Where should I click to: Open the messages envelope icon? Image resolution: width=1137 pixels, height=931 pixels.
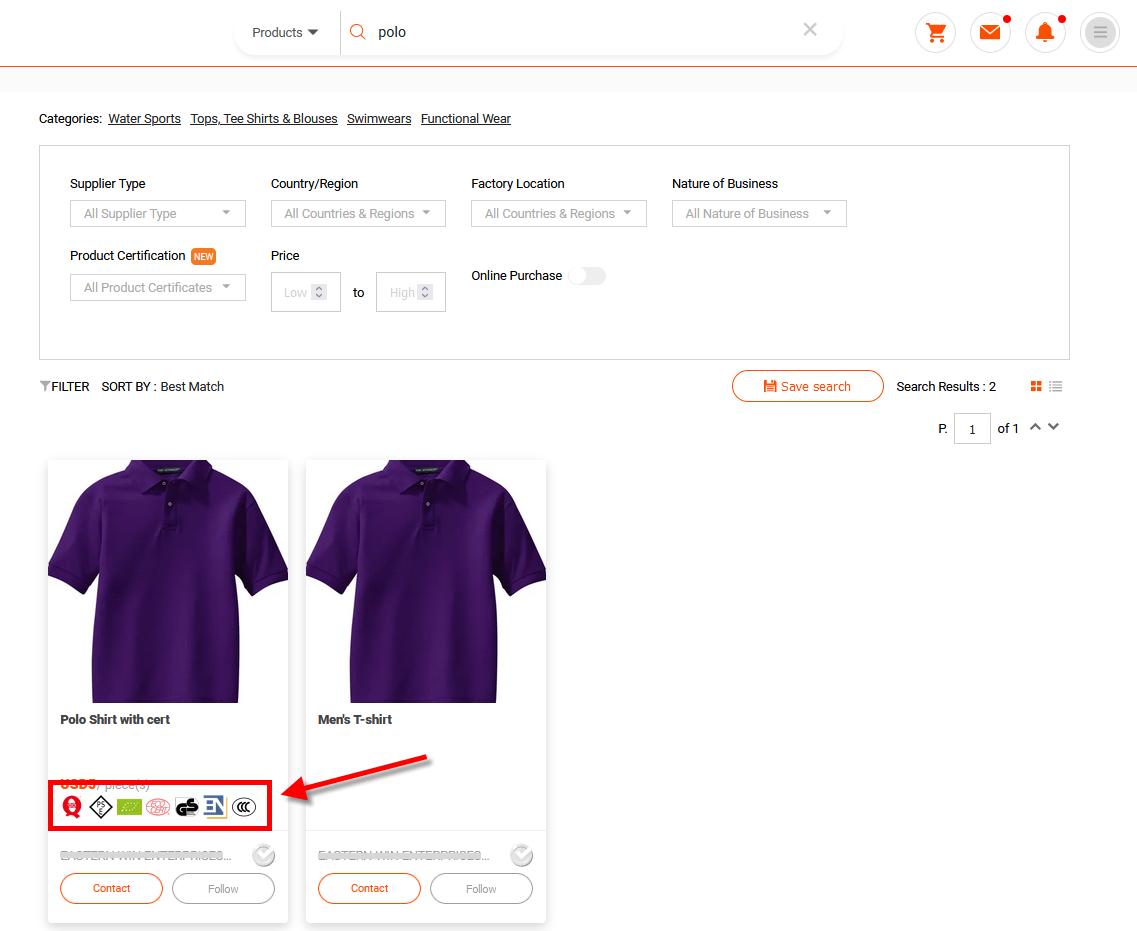pos(990,33)
